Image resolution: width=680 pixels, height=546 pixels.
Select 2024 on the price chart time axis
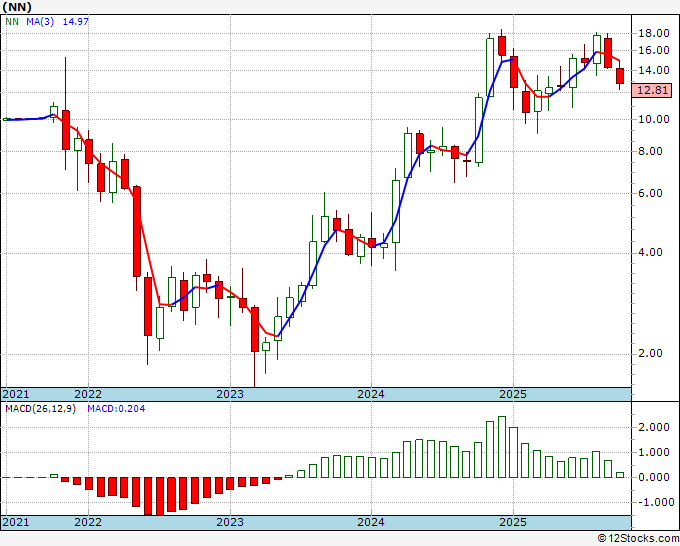pos(371,394)
